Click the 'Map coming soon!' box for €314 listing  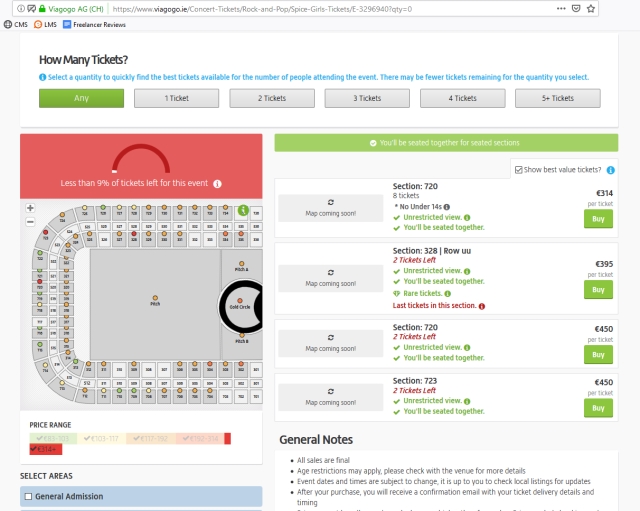pyautogui.click(x=331, y=208)
